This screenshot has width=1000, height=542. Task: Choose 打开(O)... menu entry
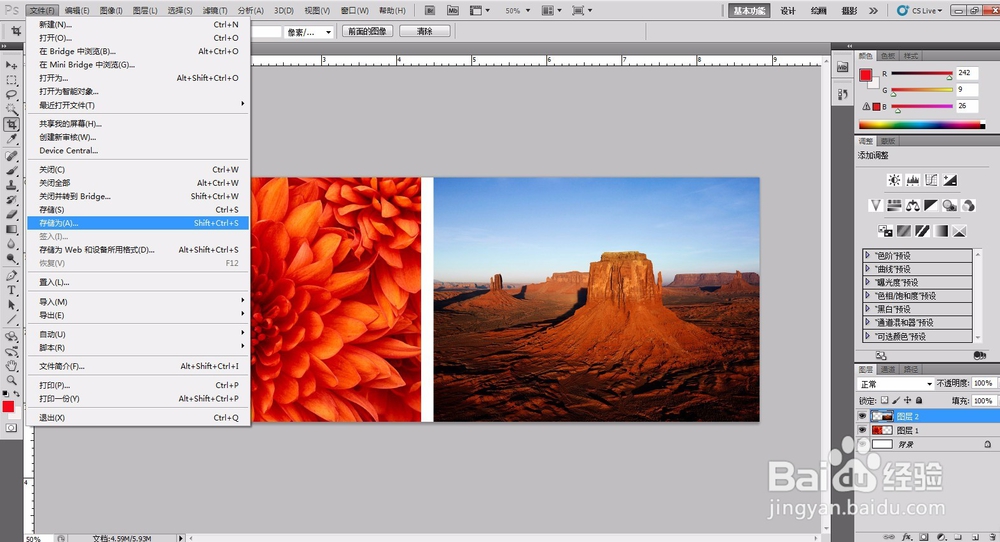137,38
